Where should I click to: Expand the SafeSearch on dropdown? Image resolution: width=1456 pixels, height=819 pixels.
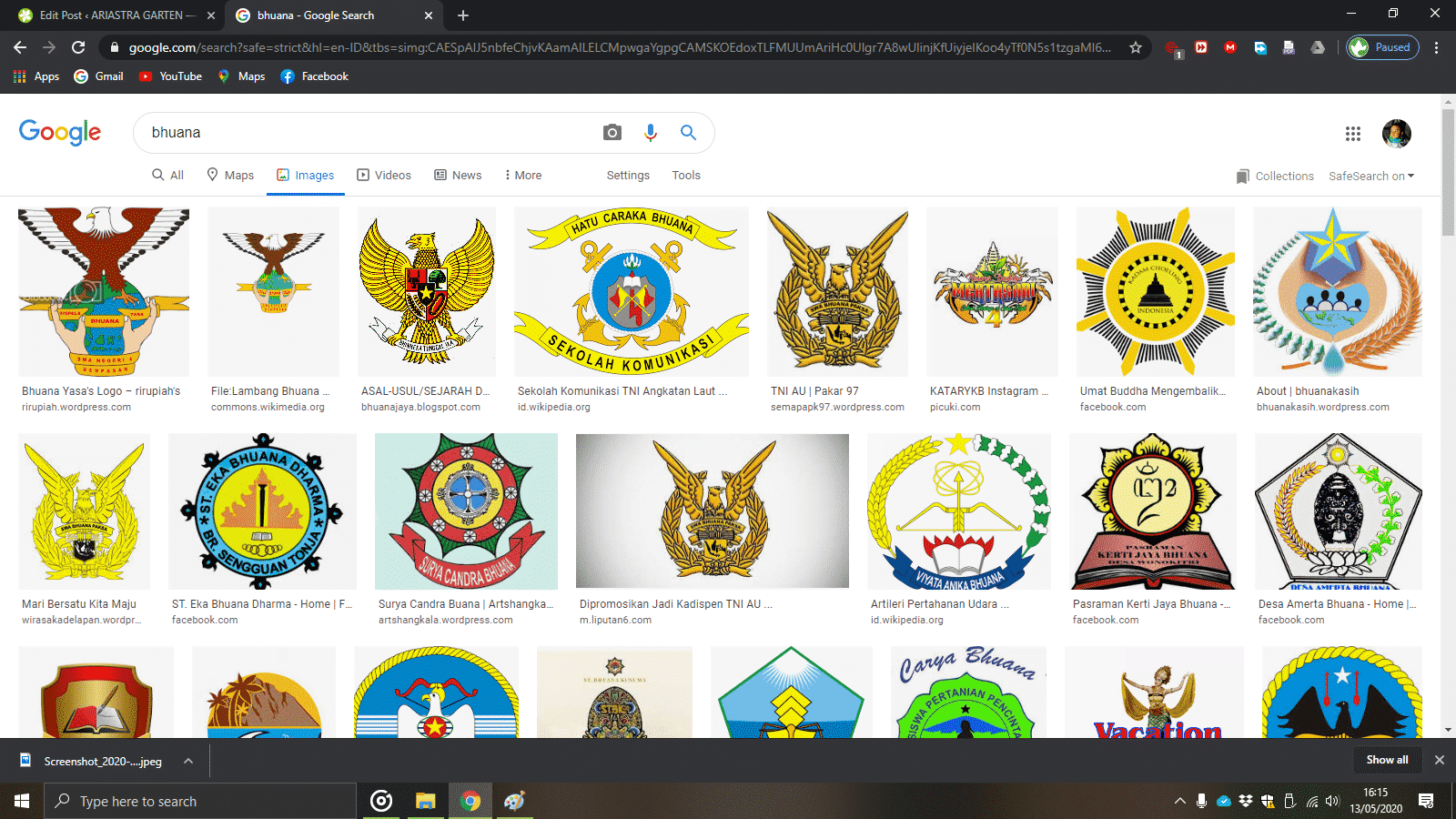pyautogui.click(x=1371, y=176)
